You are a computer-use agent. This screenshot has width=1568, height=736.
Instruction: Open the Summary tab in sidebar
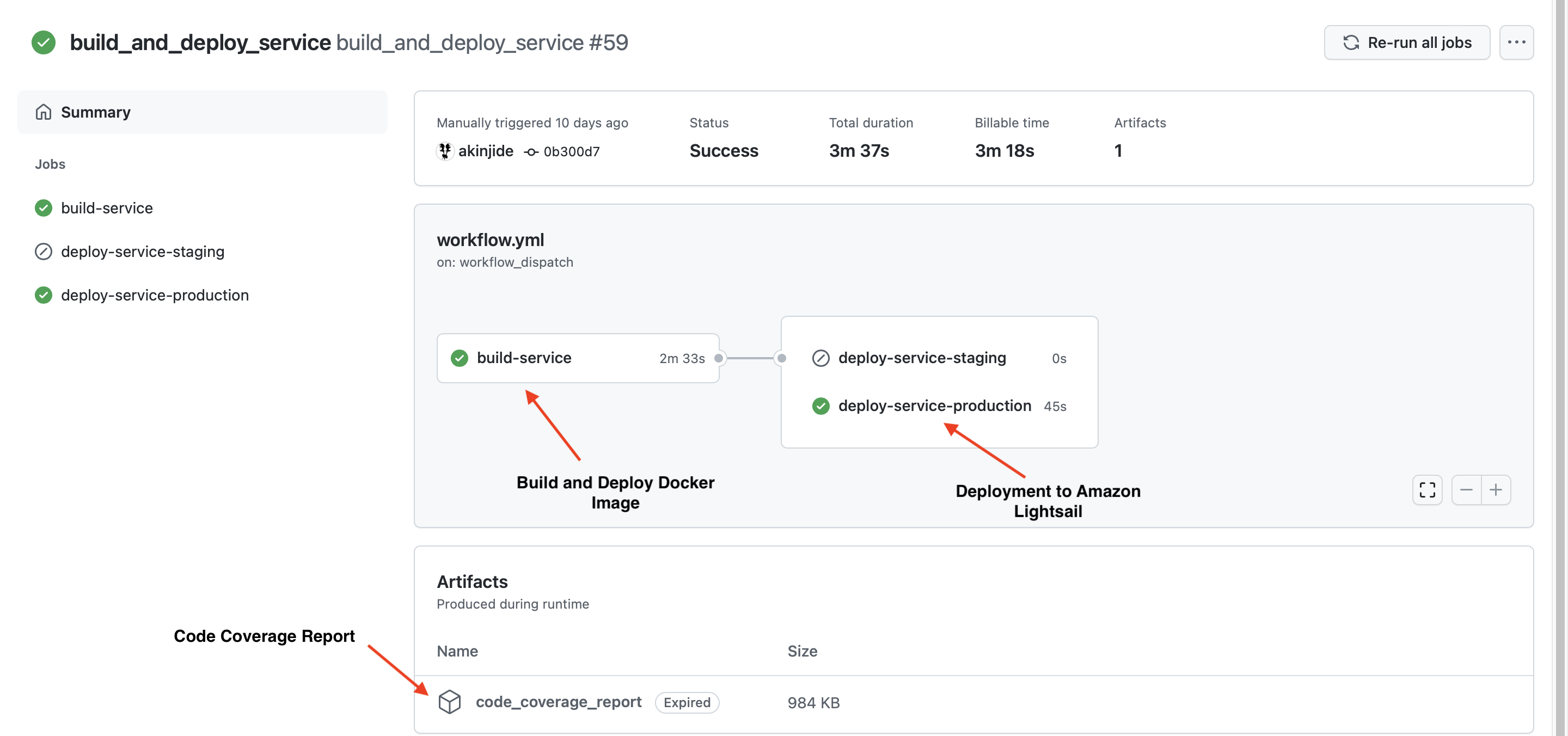point(202,112)
